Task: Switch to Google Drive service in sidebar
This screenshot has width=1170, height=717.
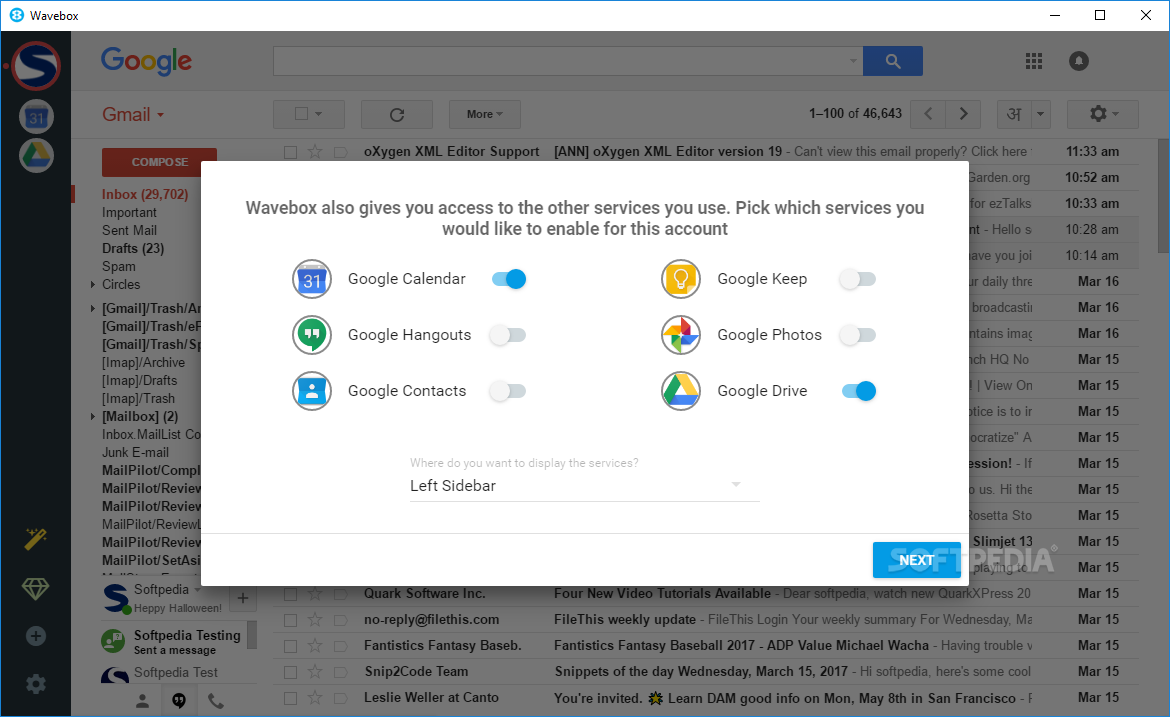Action: 36,156
